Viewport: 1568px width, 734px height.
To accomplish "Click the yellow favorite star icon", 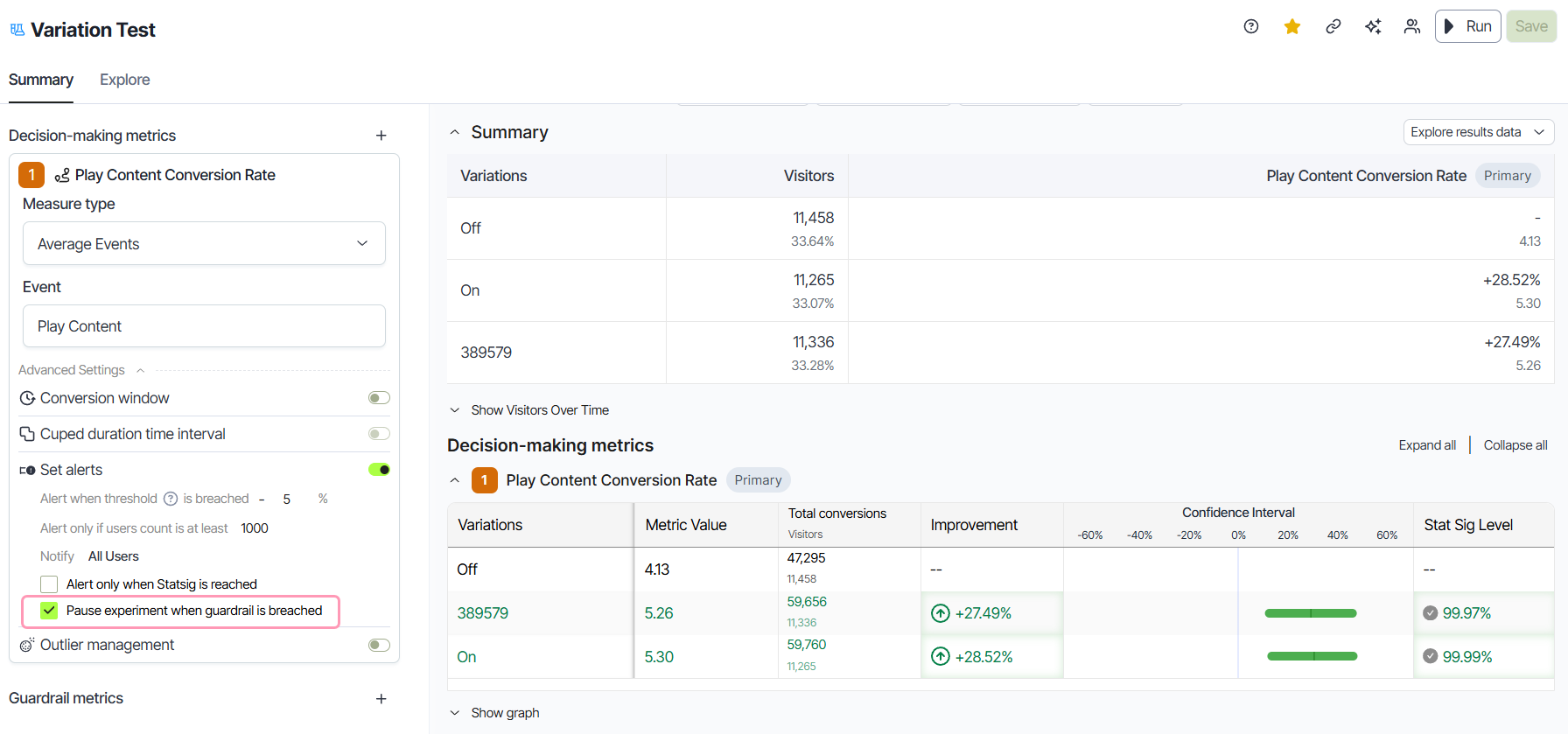I will (1291, 26).
